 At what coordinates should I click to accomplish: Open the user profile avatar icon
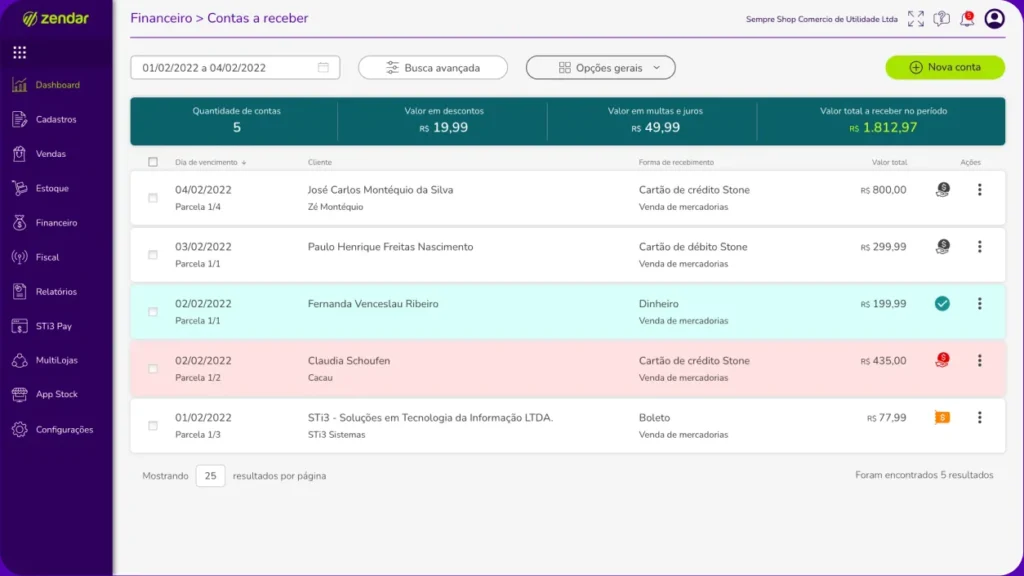click(994, 18)
